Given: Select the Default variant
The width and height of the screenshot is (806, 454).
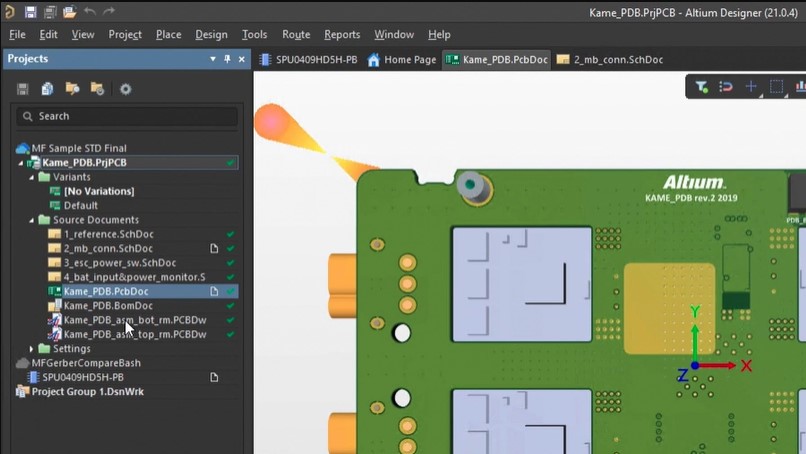Looking at the screenshot, I should (x=81, y=206).
